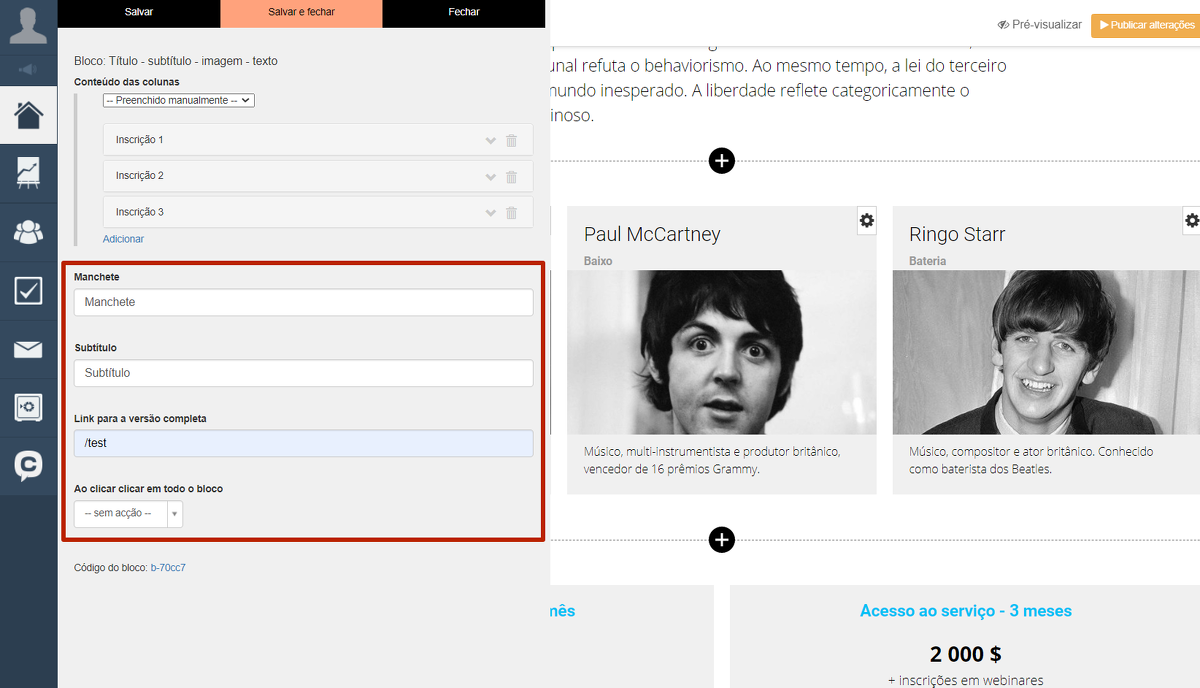Delete Inscrição 3 with trash icon
The image size is (1200, 688).
[511, 213]
